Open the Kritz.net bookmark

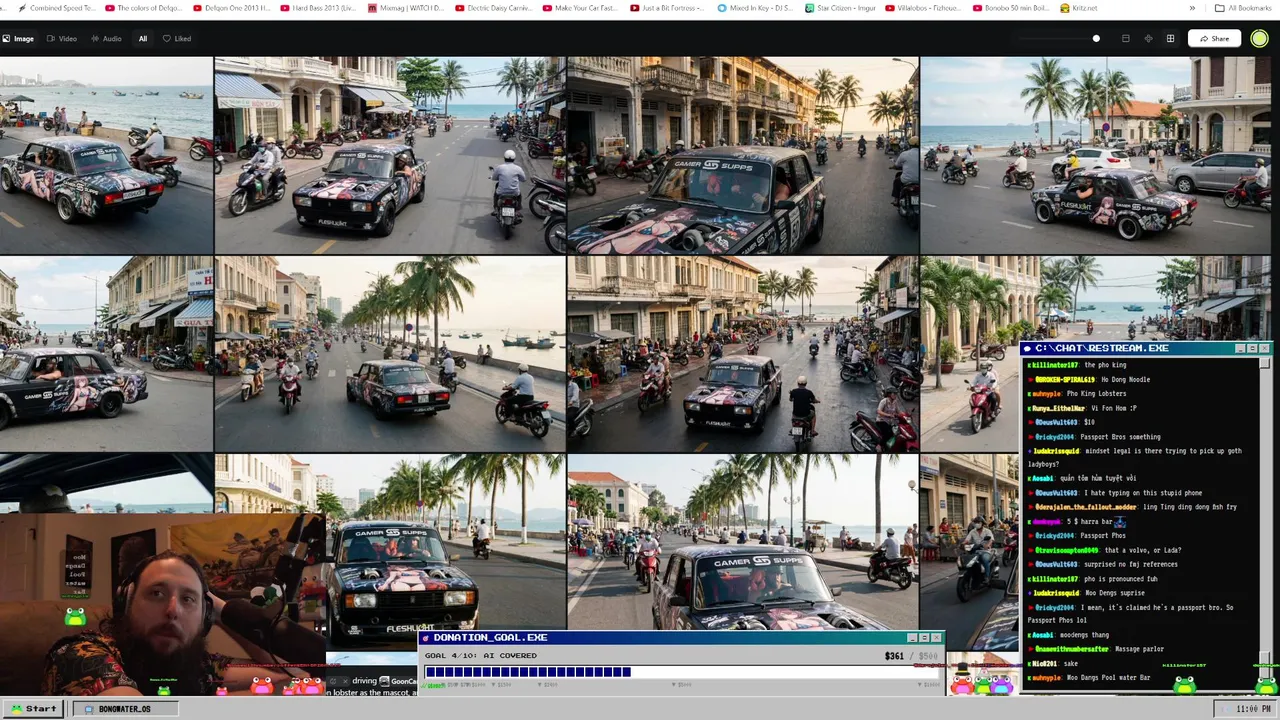[1080, 8]
